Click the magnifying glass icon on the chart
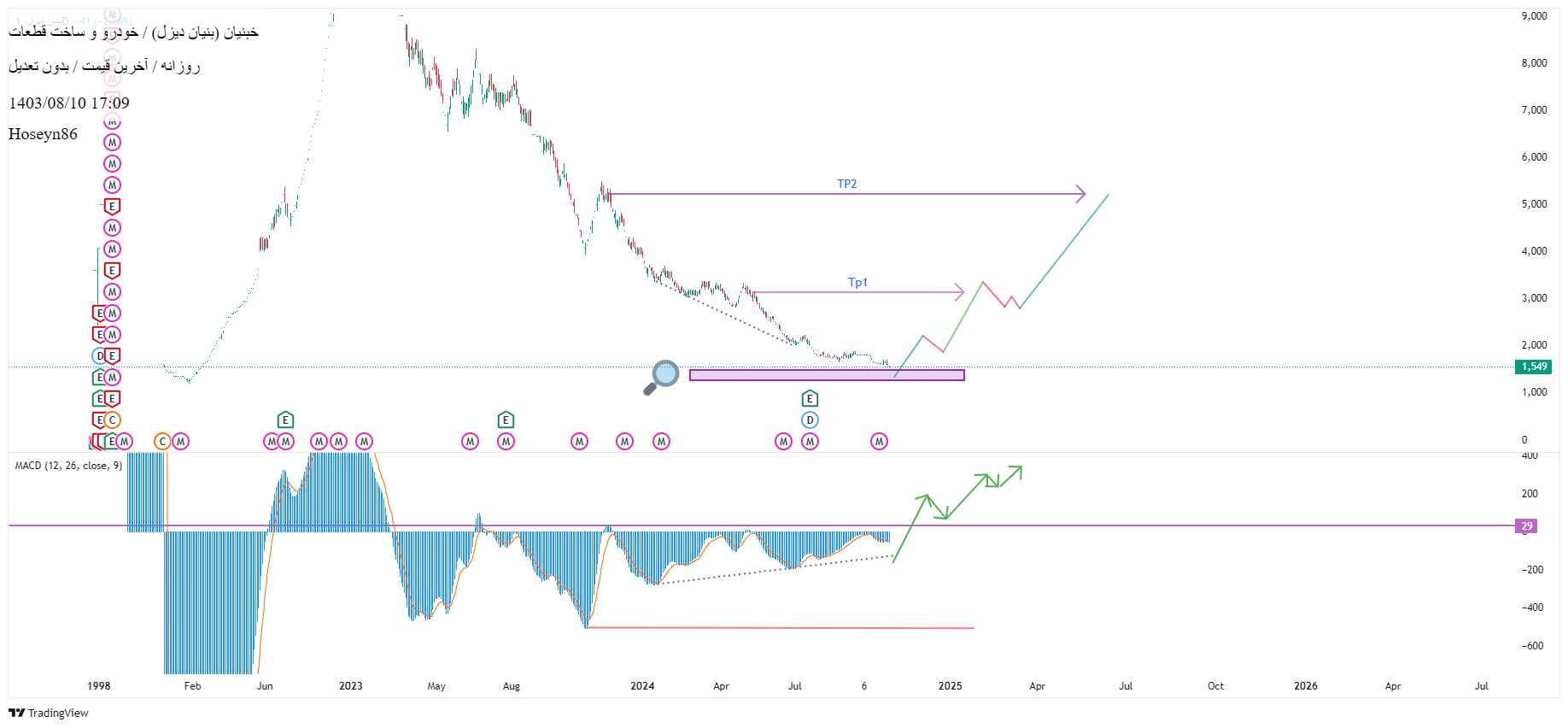 661,377
